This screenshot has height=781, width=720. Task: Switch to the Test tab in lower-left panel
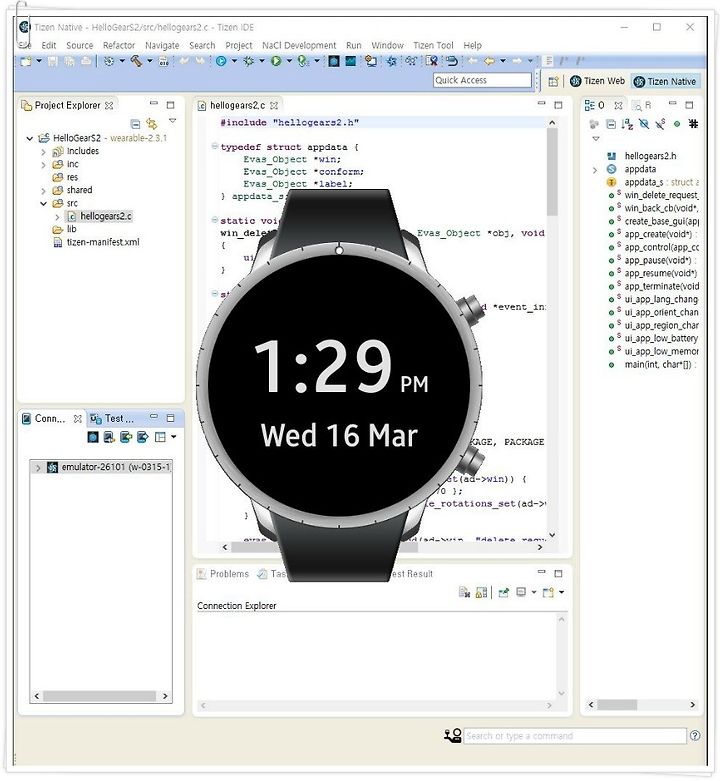click(113, 419)
